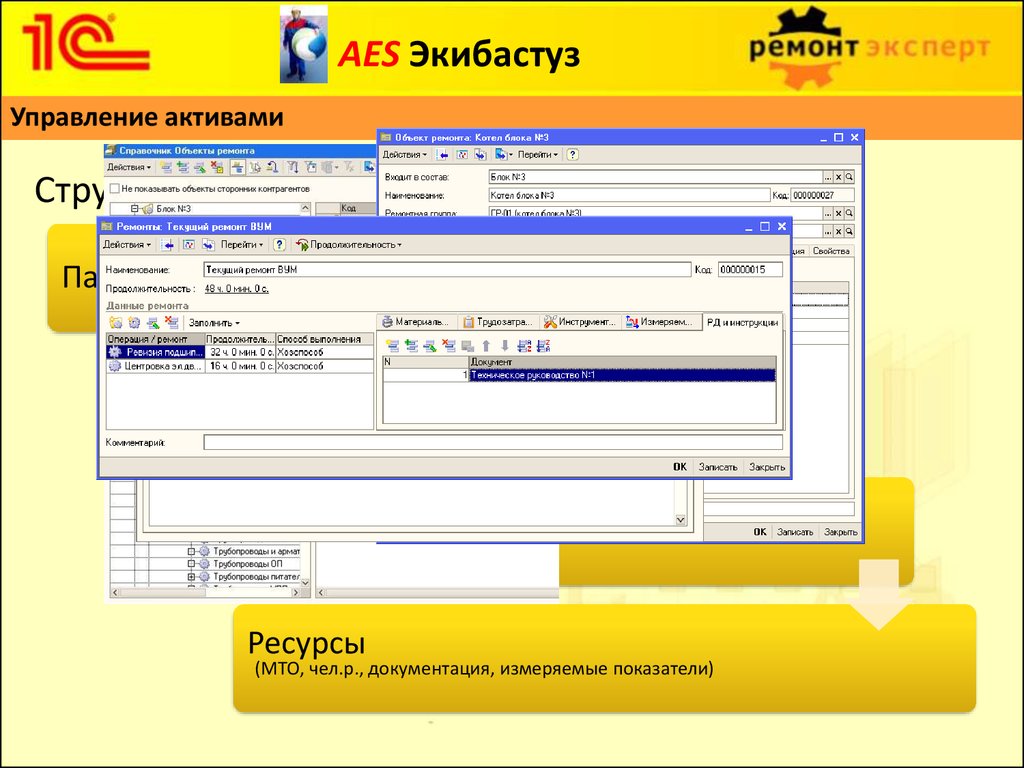Click Закрыть in the Объект ремонта window
Screen dimensions: 1024x768
[x=840, y=532]
